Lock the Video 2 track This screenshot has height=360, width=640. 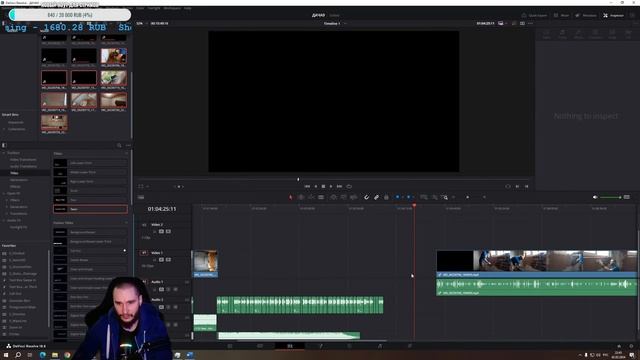tap(155, 231)
